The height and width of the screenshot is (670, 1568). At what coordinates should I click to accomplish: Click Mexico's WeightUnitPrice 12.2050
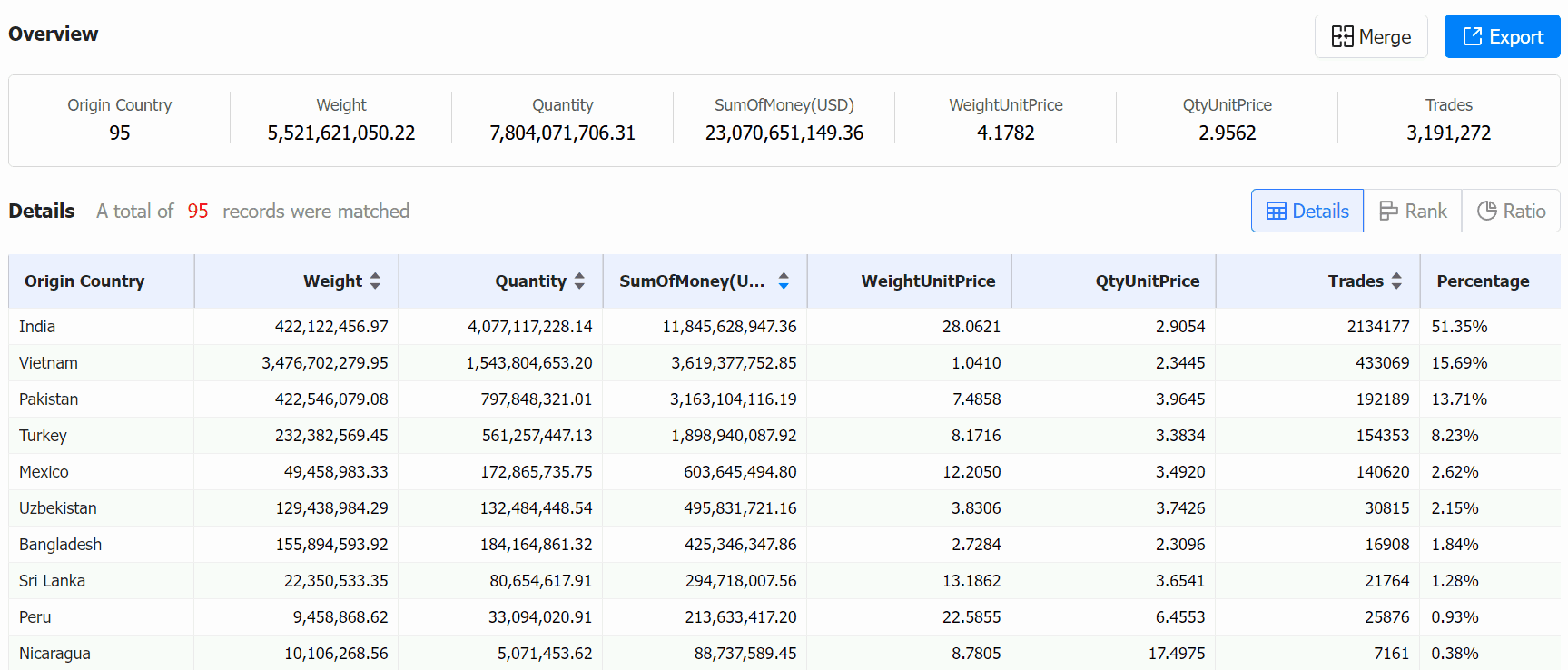pyautogui.click(x=971, y=472)
